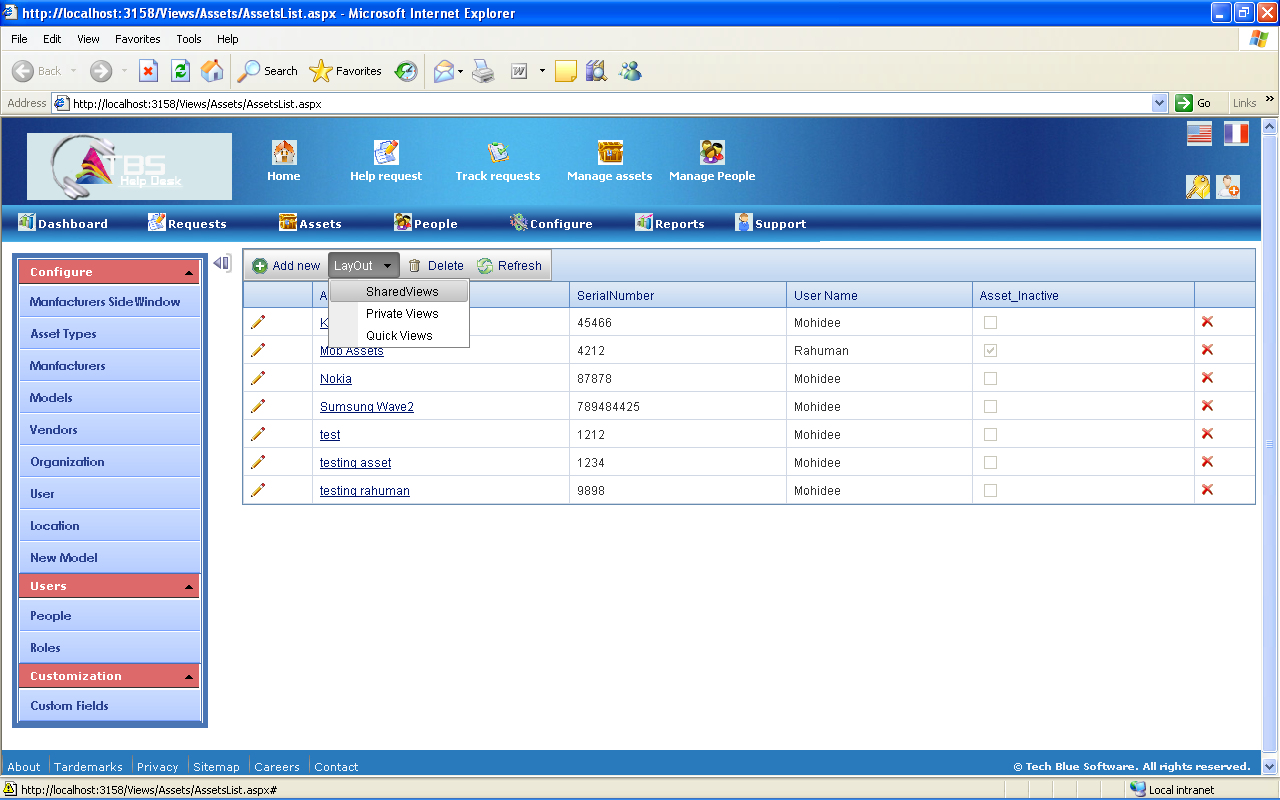Open the Sumsung Wave2 asset link
This screenshot has height=800, width=1280.
point(367,407)
